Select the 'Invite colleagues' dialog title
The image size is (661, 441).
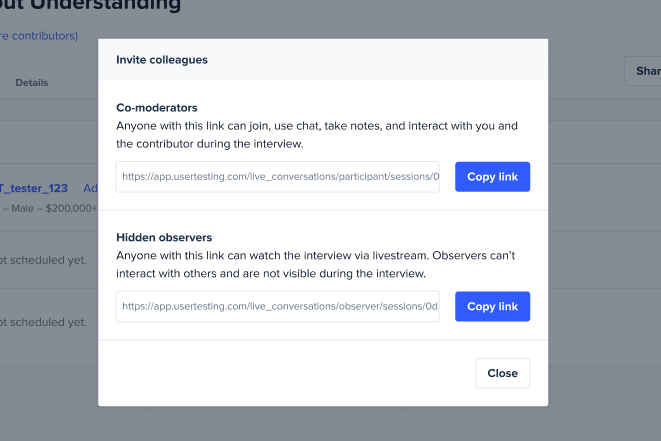[162, 60]
